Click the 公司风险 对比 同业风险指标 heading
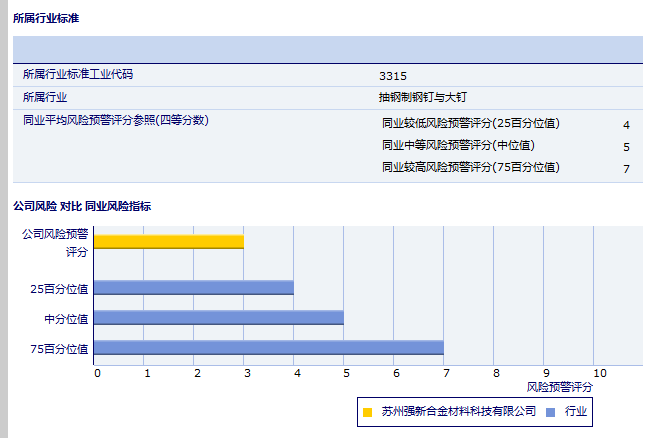654x438 pixels. [x=82, y=205]
